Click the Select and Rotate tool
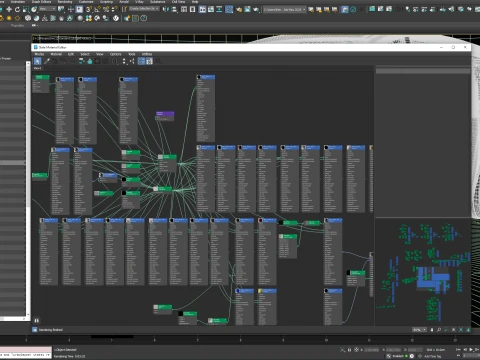Image resolution: width=480 pixels, height=360 pixels. point(17,9)
